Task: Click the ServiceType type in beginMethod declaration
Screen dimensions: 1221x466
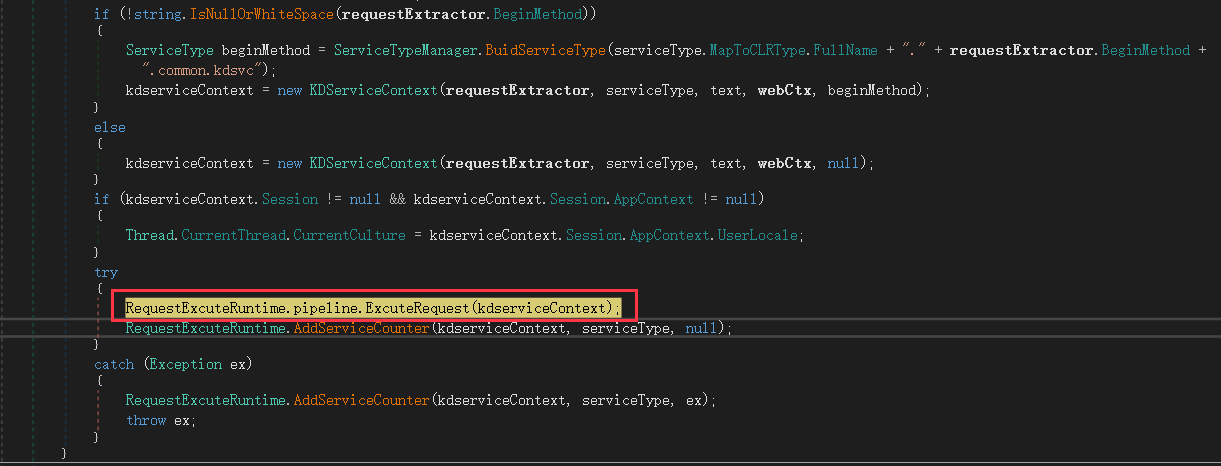Action: (x=169, y=50)
